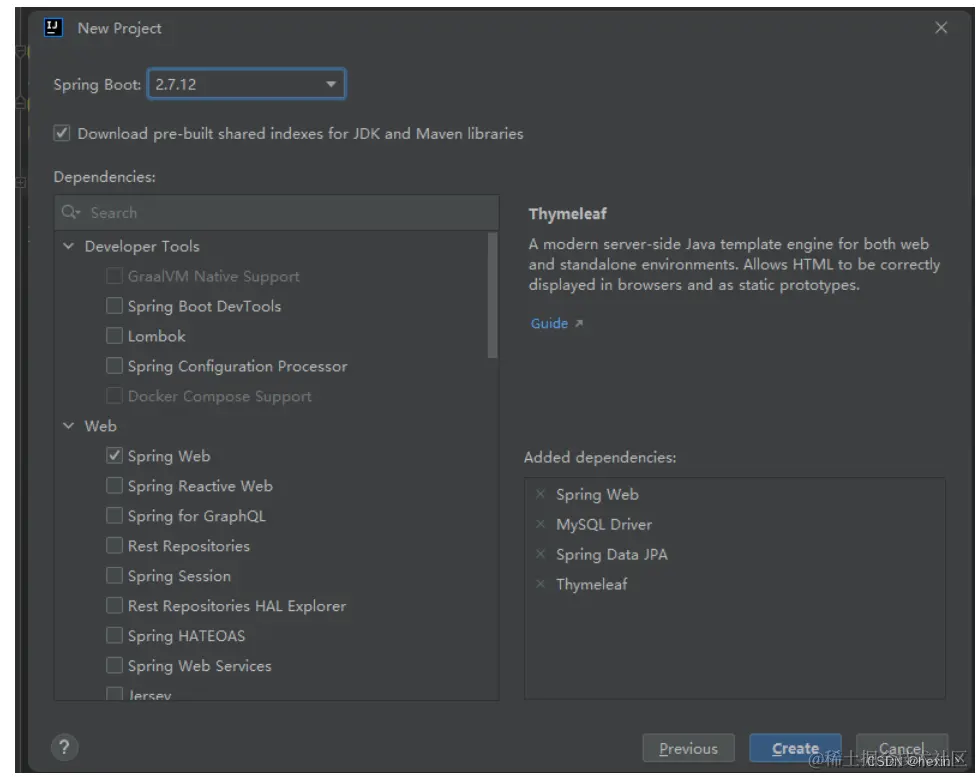Image resolution: width=976 pixels, height=777 pixels.
Task: Collapse the Developer Tools group
Action: point(68,246)
